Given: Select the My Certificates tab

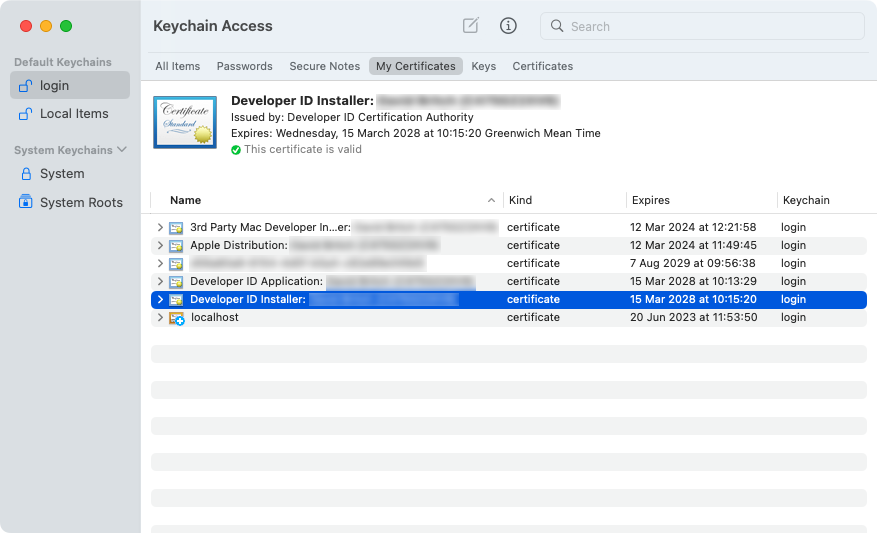Looking at the screenshot, I should point(416,66).
